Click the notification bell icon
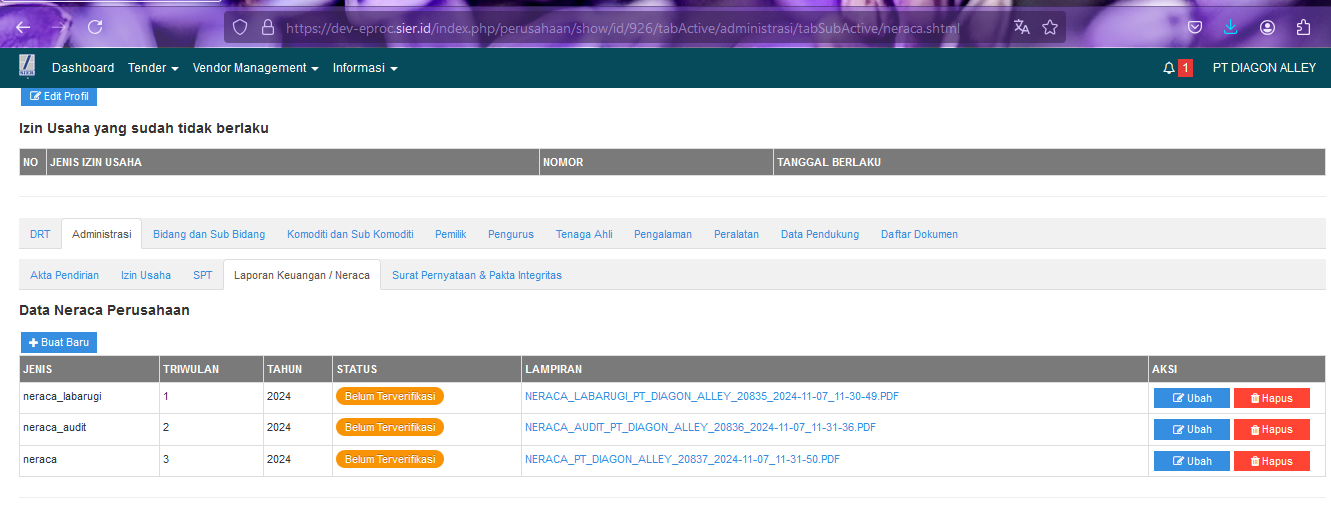This screenshot has width=1331, height=511. (1169, 68)
